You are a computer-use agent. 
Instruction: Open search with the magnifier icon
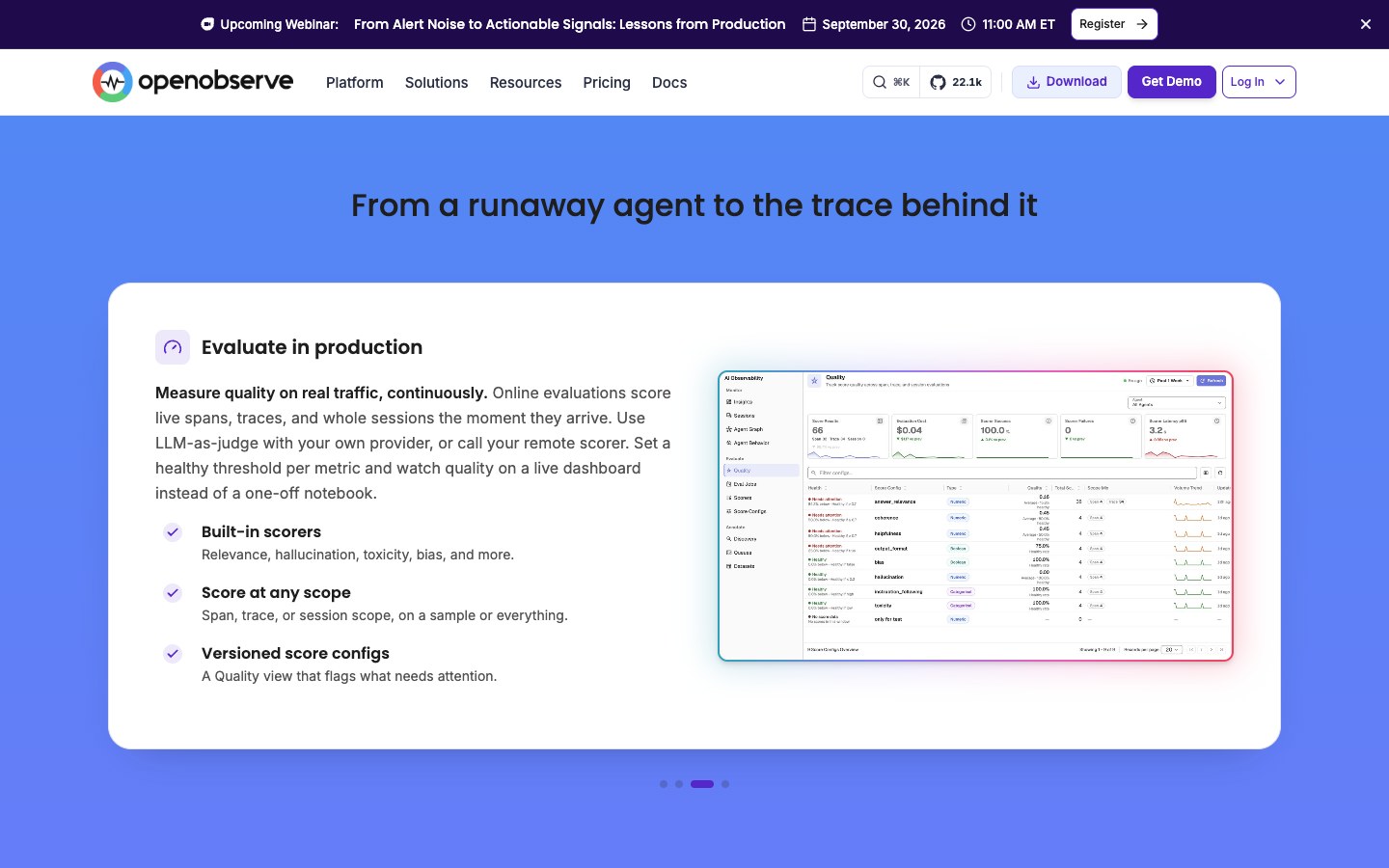(880, 82)
